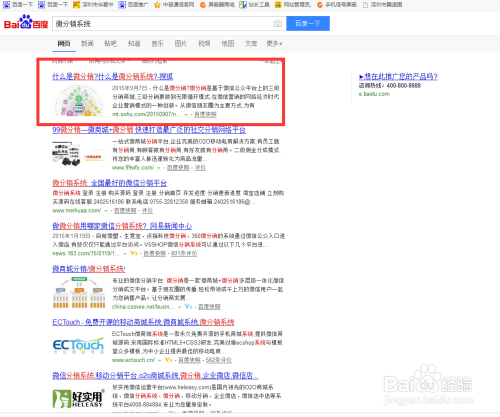Open 百度快照 for the news.163.com result
This screenshot has height=417, width=500.
tap(155, 253)
